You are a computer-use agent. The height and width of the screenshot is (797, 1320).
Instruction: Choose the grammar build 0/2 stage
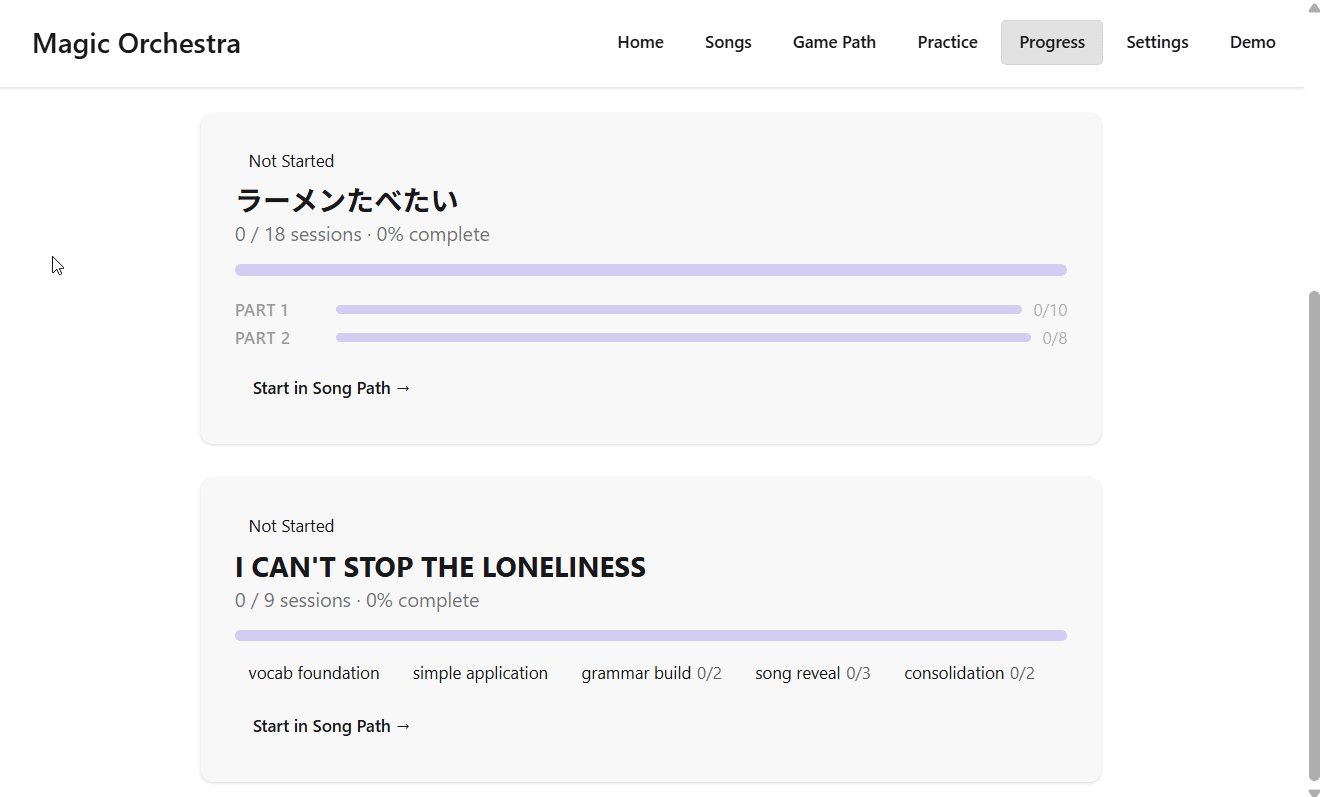point(651,673)
